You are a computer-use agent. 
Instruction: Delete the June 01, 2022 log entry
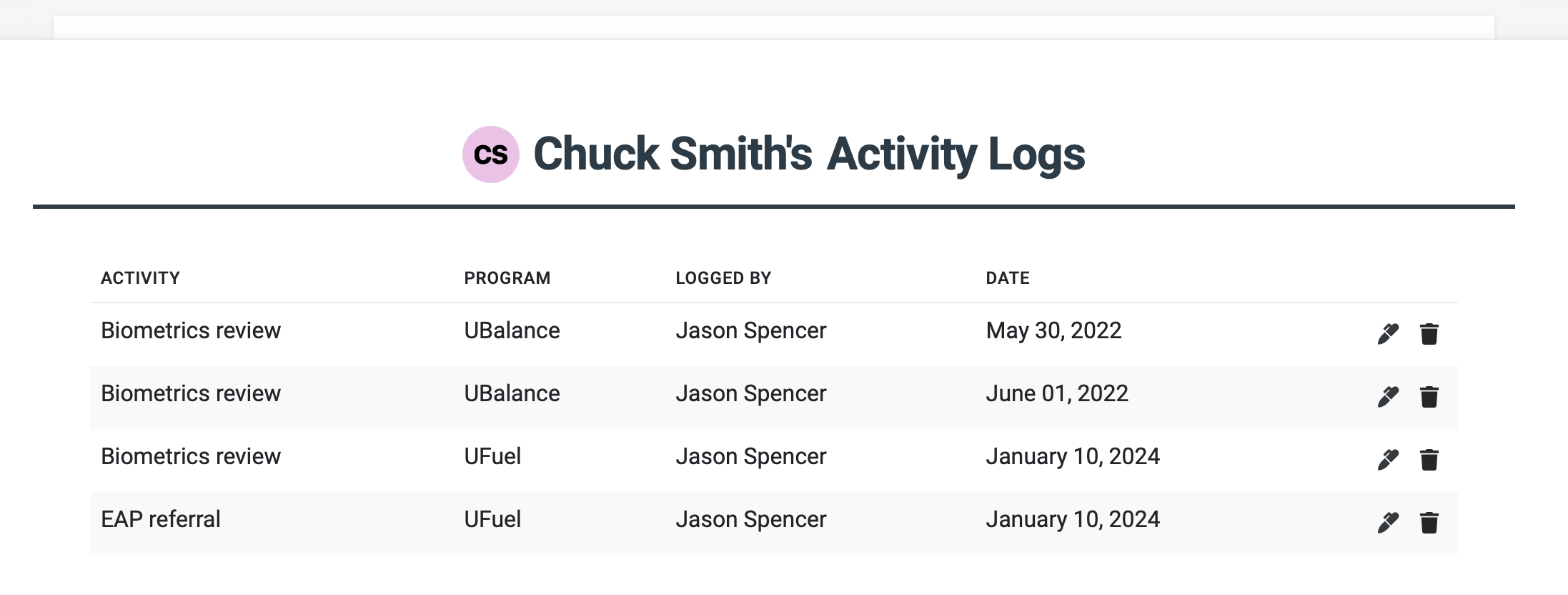coord(1429,396)
